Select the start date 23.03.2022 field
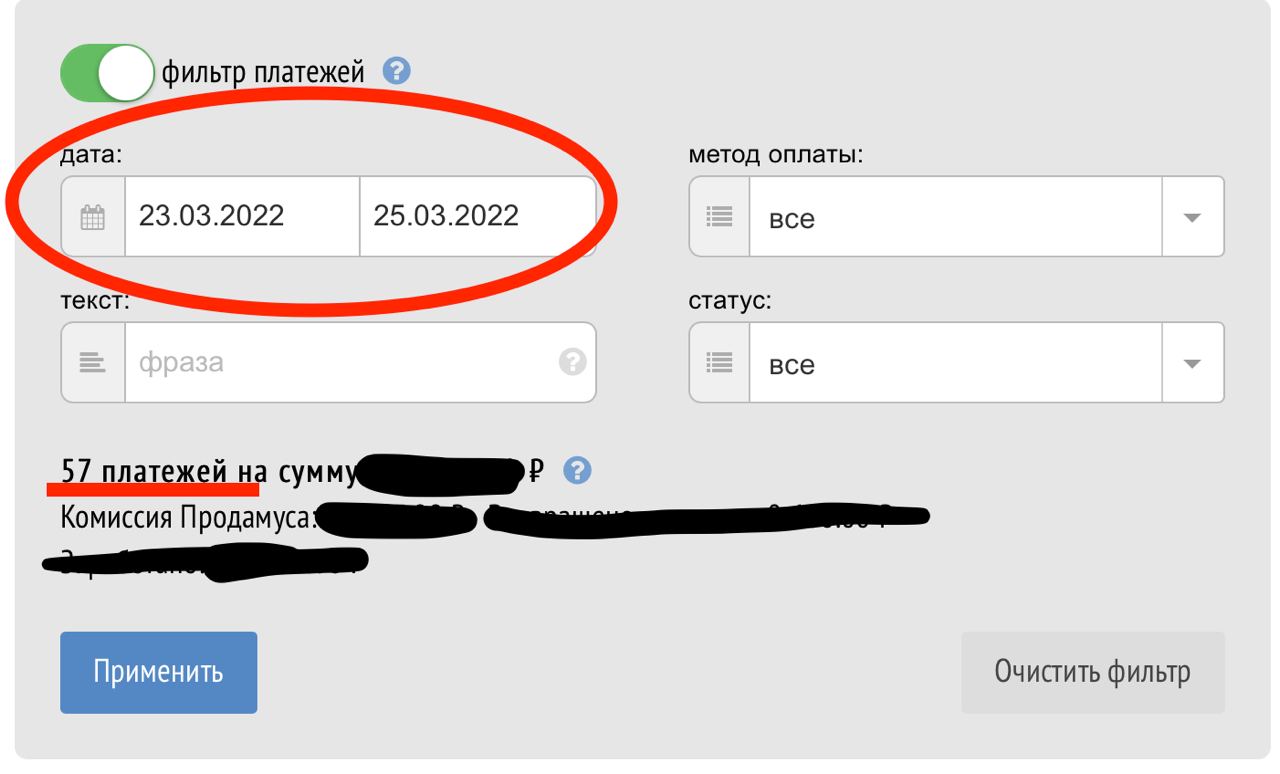Viewport: 1280px width, 774px height. point(242,216)
